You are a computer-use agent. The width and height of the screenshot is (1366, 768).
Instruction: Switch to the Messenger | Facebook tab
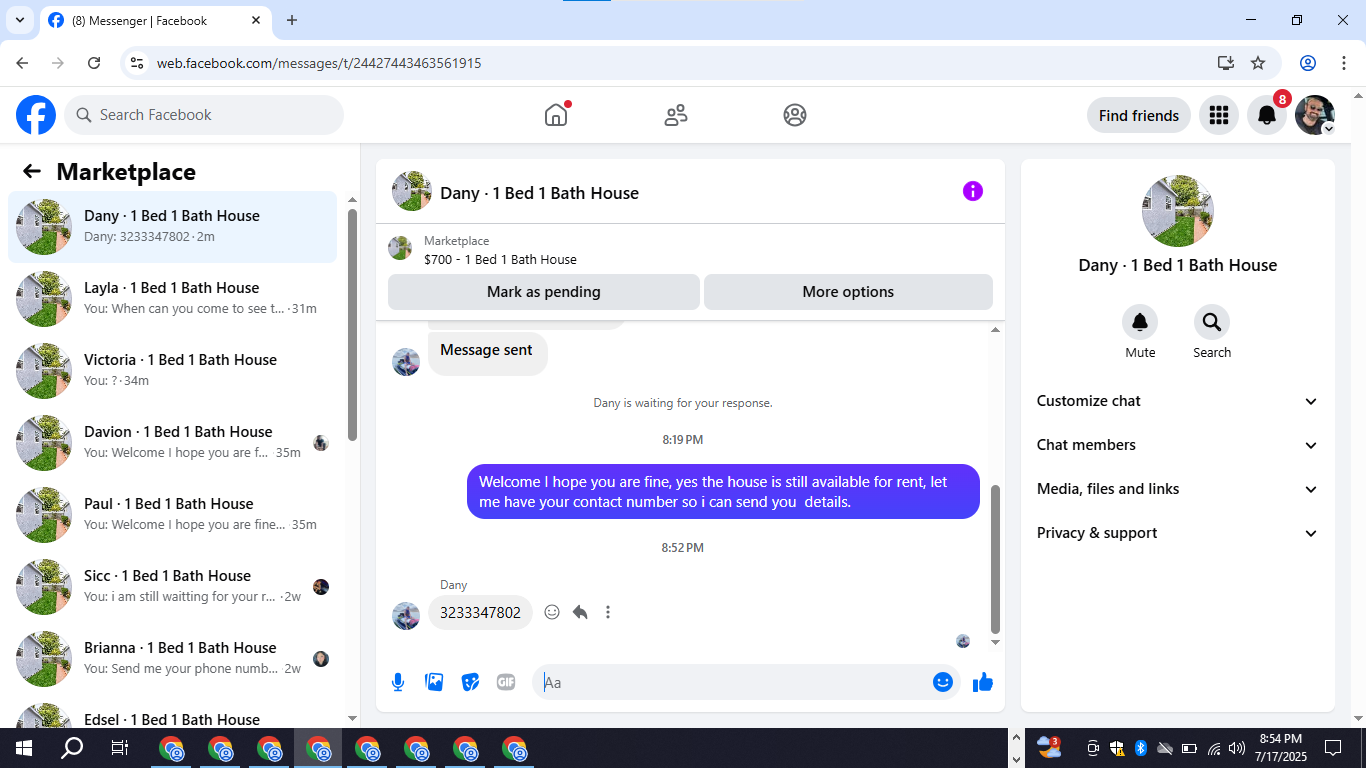(155, 20)
